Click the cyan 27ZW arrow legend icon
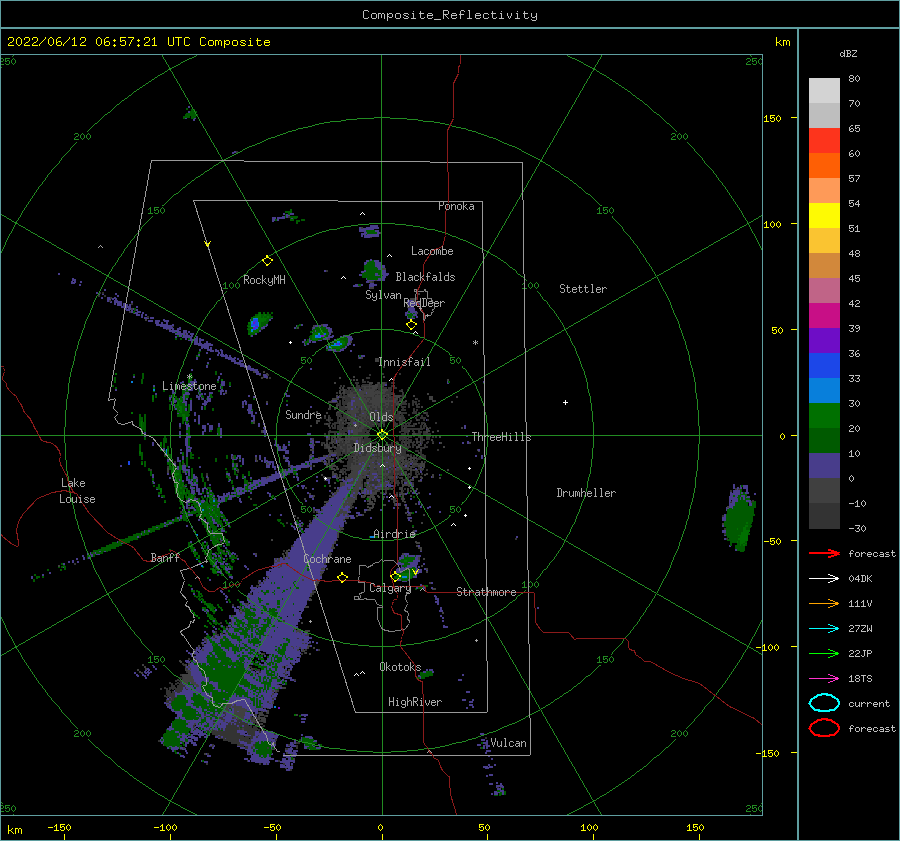Viewport: 900px width, 841px height. [x=824, y=628]
